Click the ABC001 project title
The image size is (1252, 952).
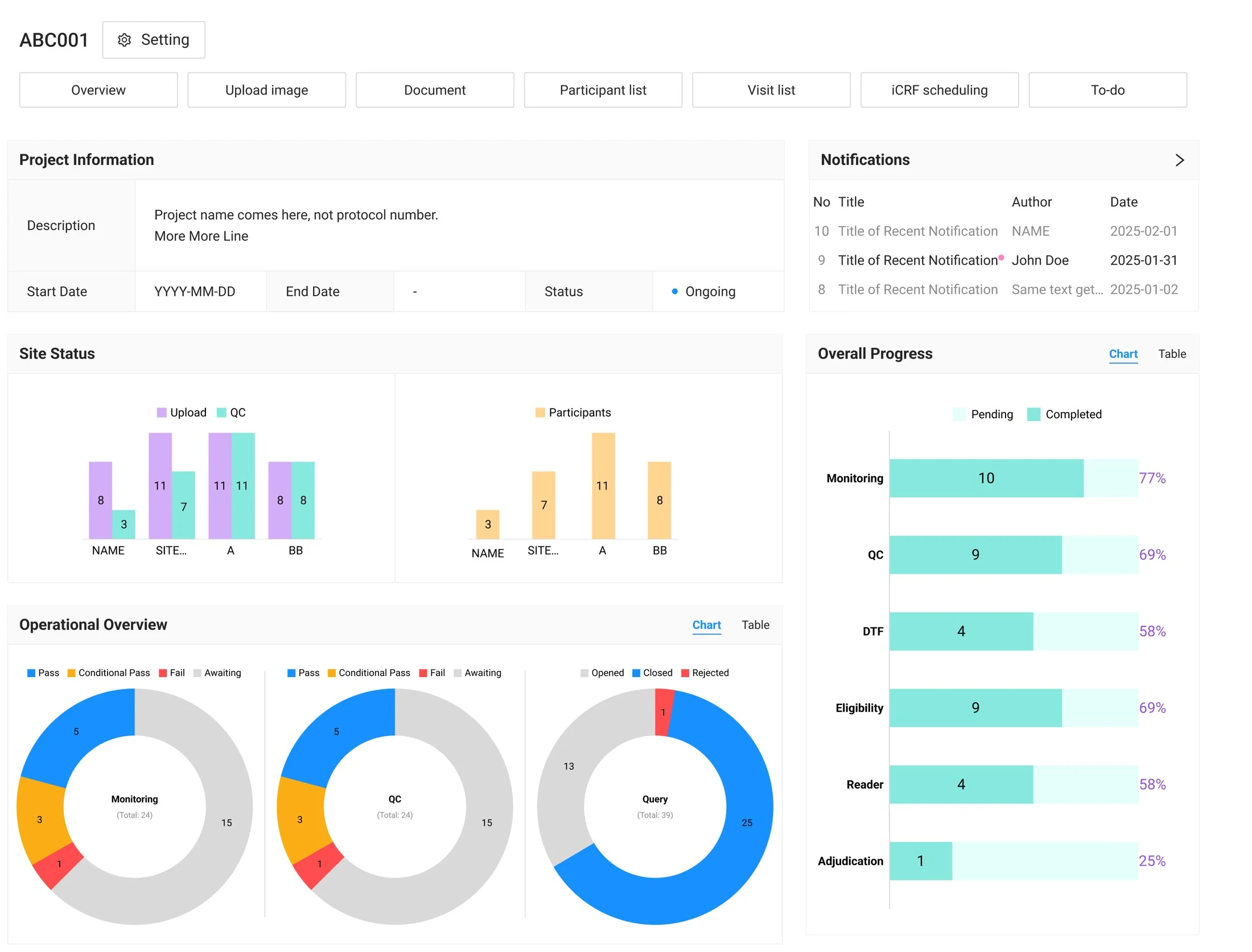pos(54,40)
